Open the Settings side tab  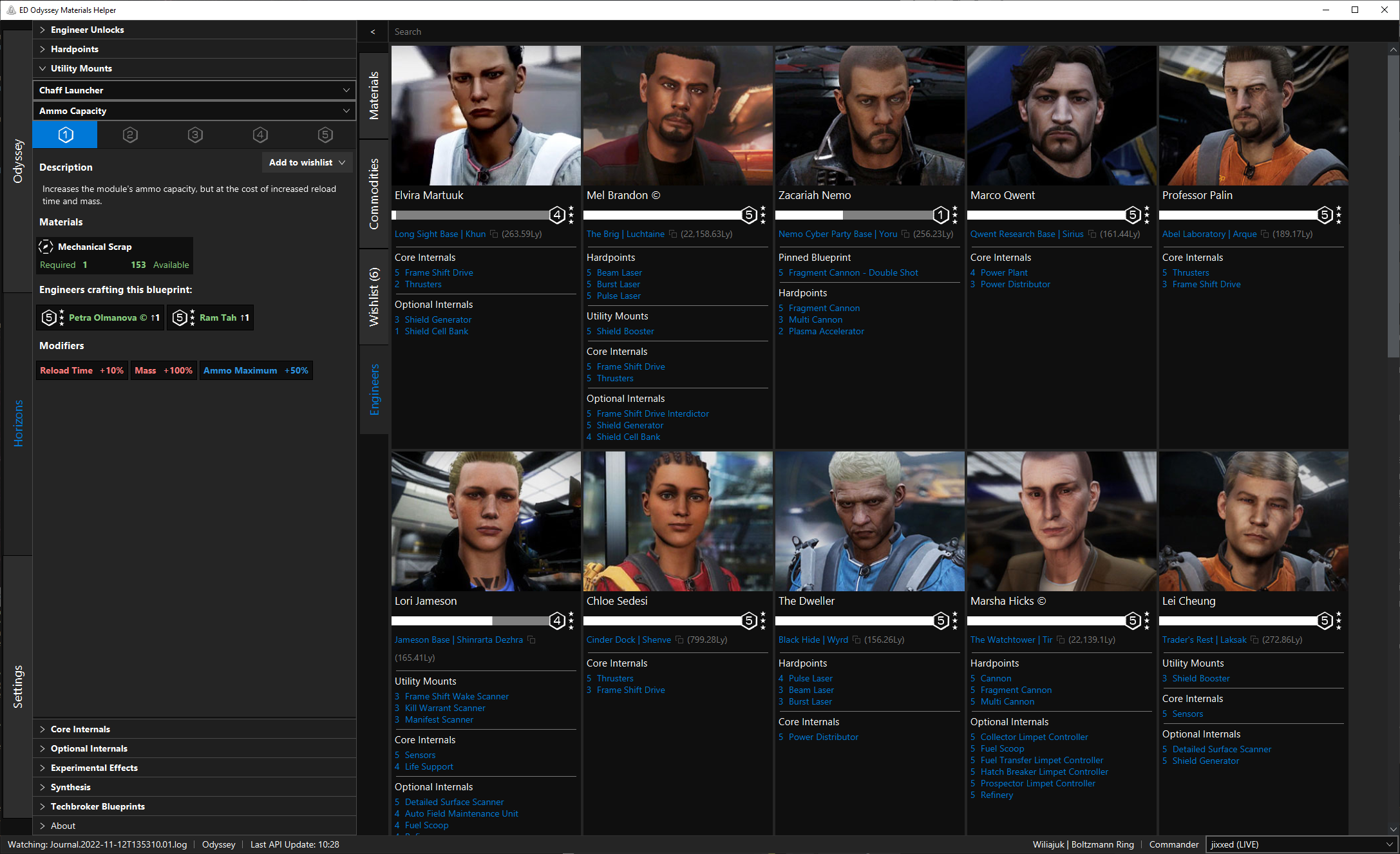(x=18, y=687)
